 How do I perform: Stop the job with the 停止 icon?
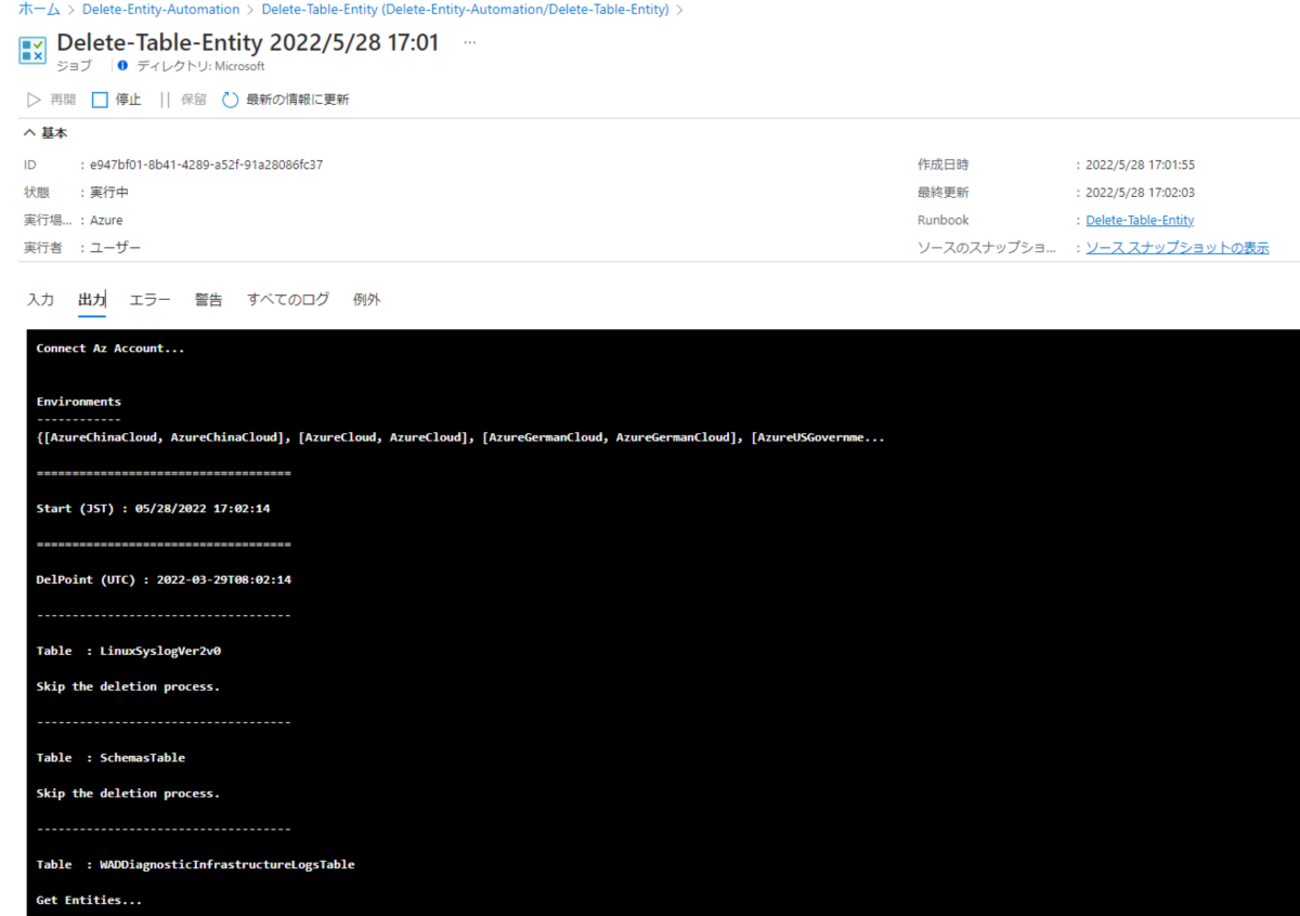[x=99, y=99]
